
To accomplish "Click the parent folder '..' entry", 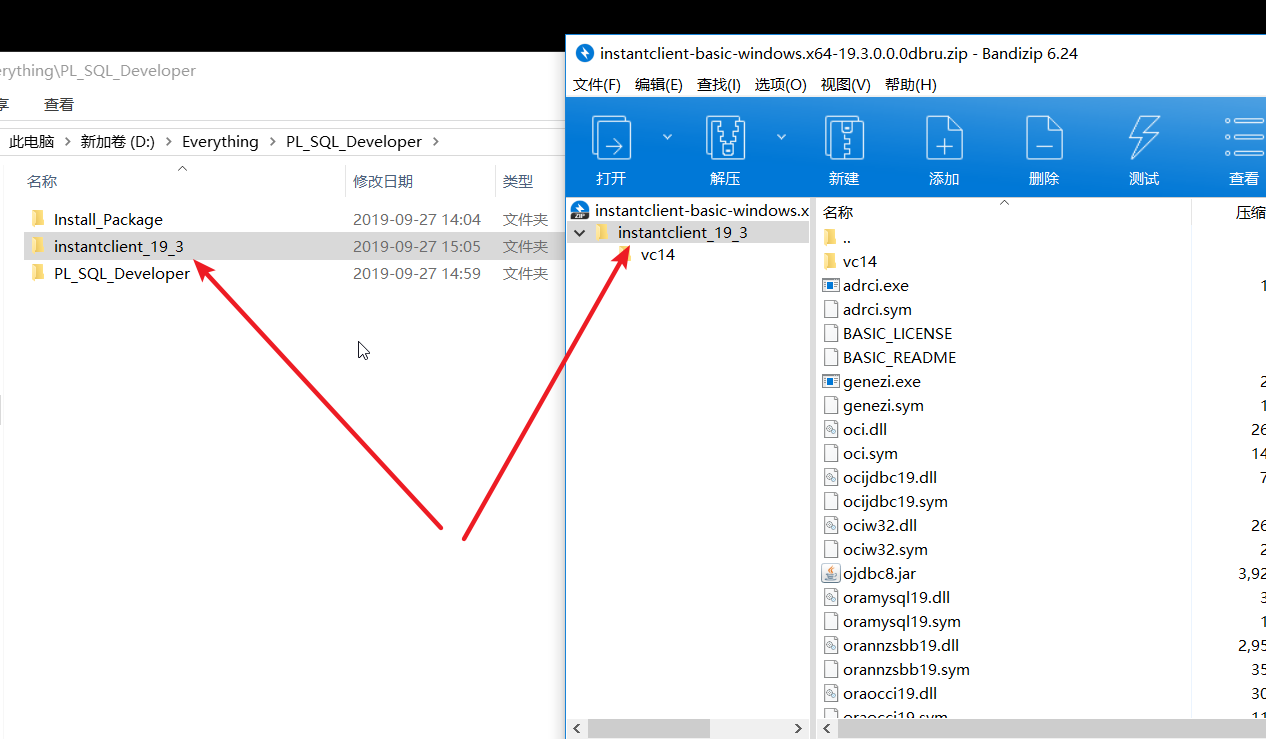I will tap(847, 238).
